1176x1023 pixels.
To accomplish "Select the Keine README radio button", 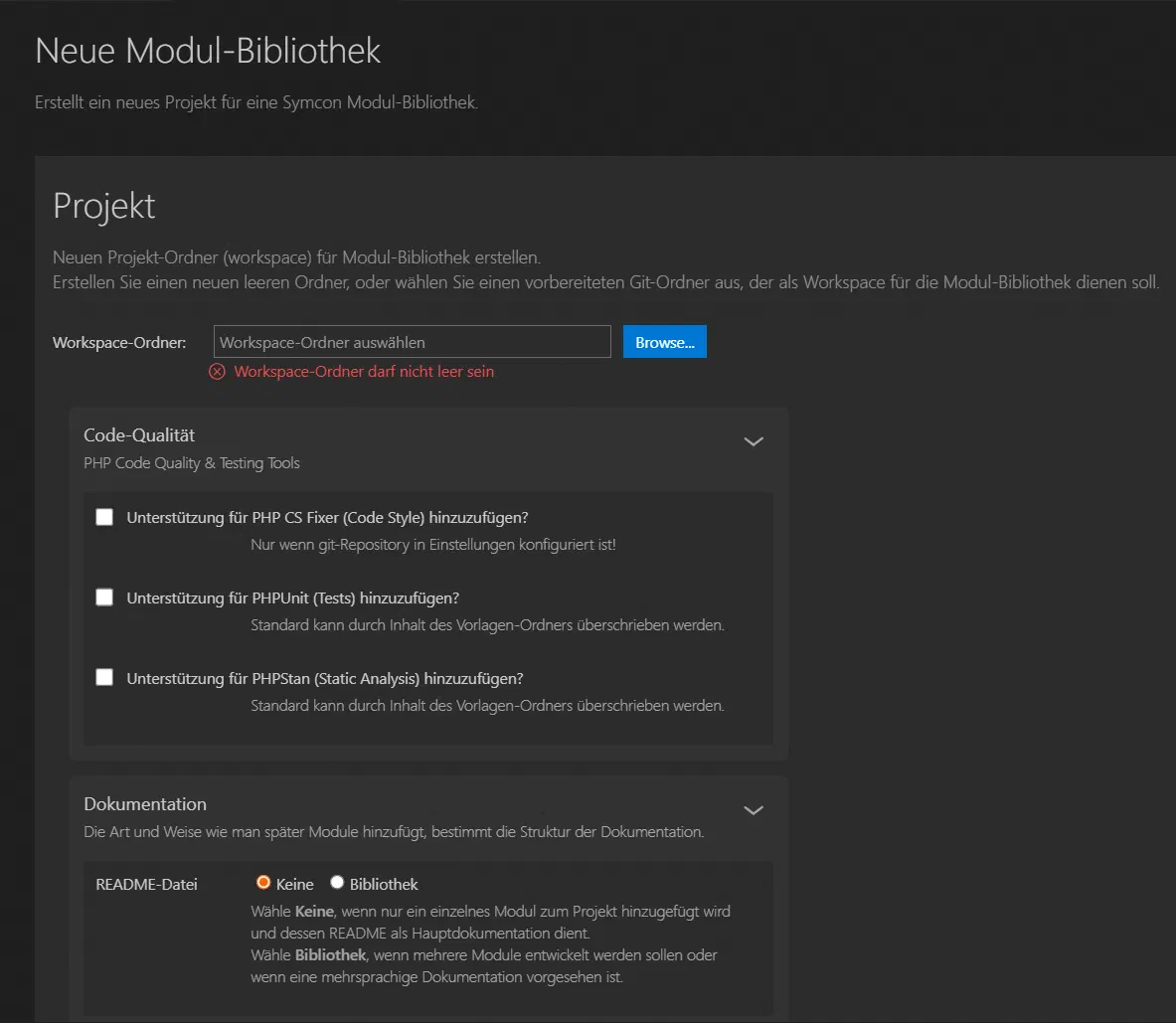I will (263, 883).
